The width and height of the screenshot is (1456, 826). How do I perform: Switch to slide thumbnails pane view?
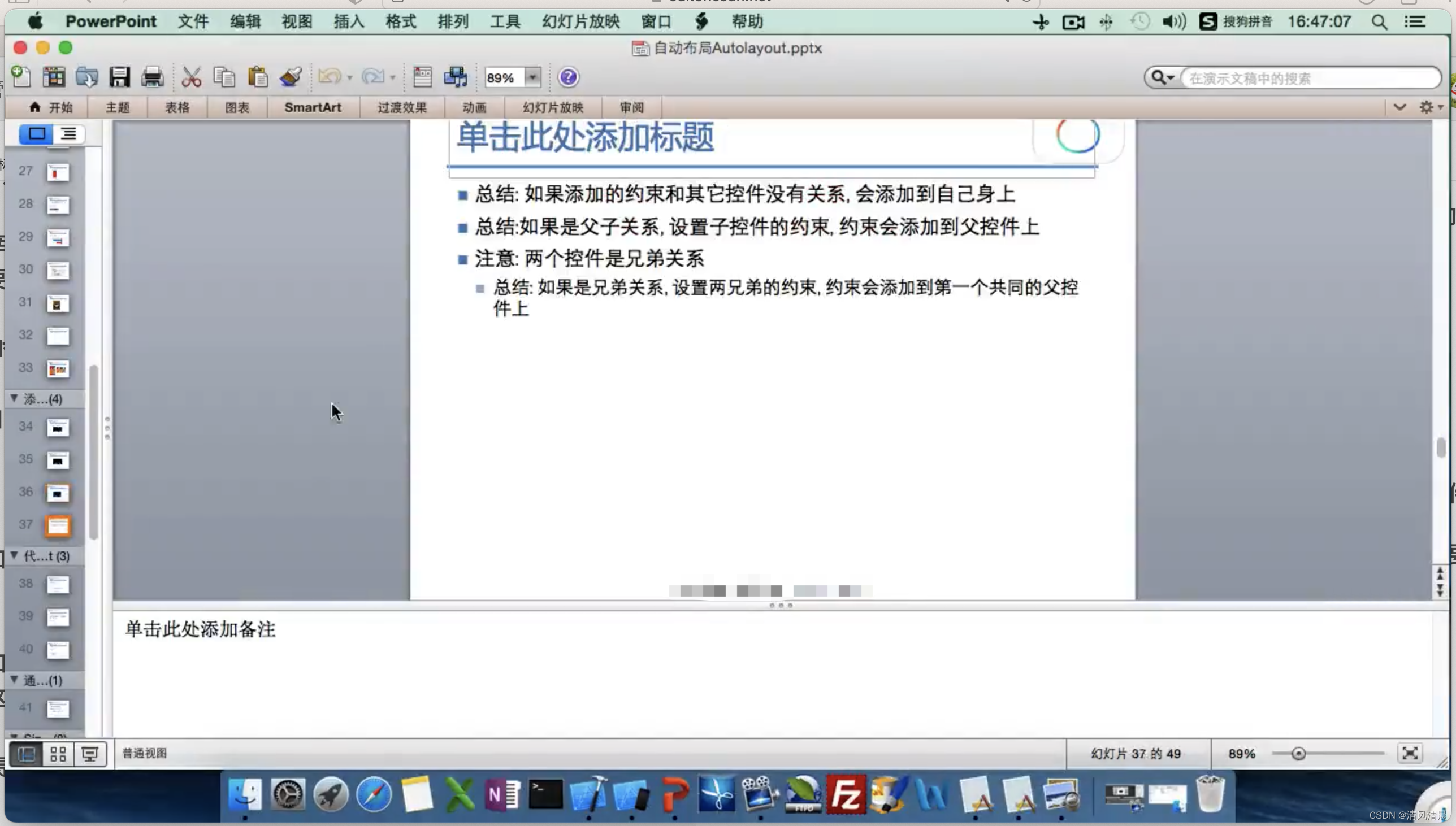(x=37, y=134)
